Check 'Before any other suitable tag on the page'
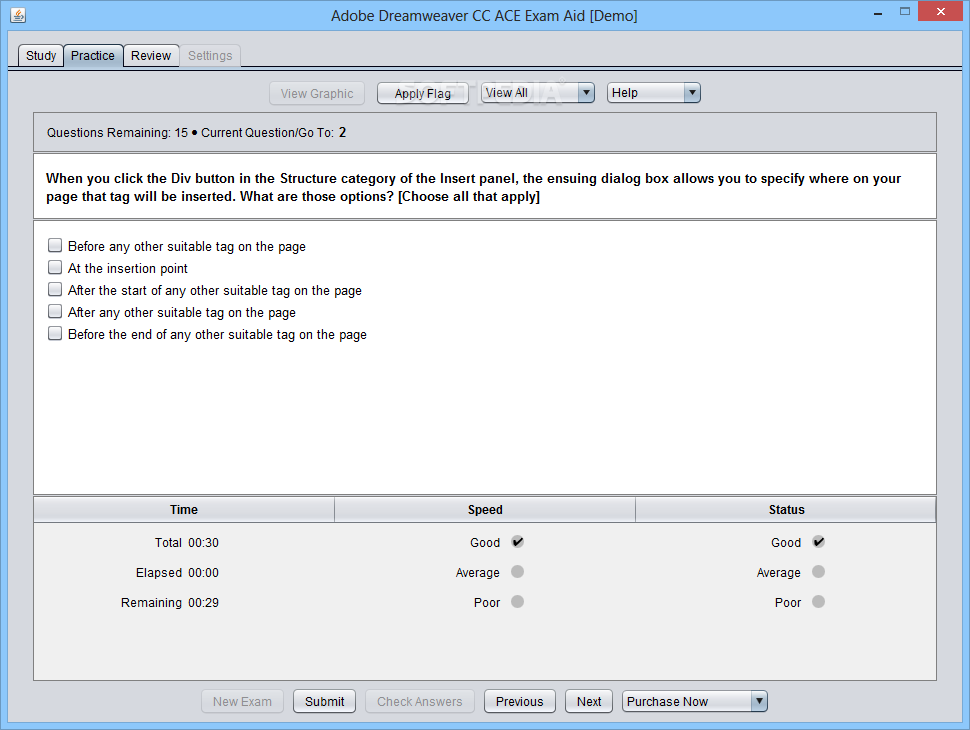The image size is (970, 730). pyautogui.click(x=55, y=246)
